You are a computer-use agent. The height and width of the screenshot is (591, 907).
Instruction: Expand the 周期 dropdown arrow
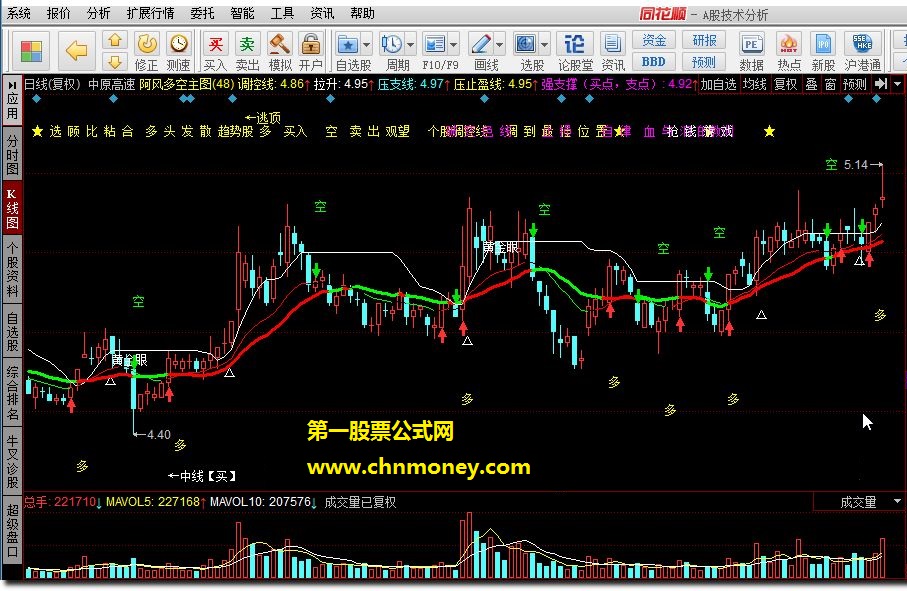pos(410,44)
